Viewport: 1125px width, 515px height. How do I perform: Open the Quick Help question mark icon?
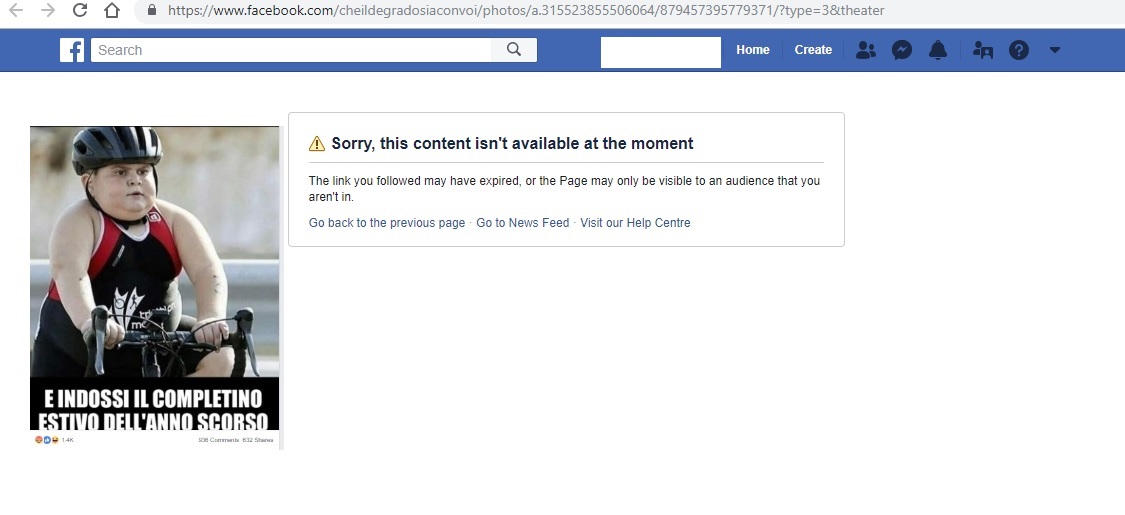(1019, 49)
